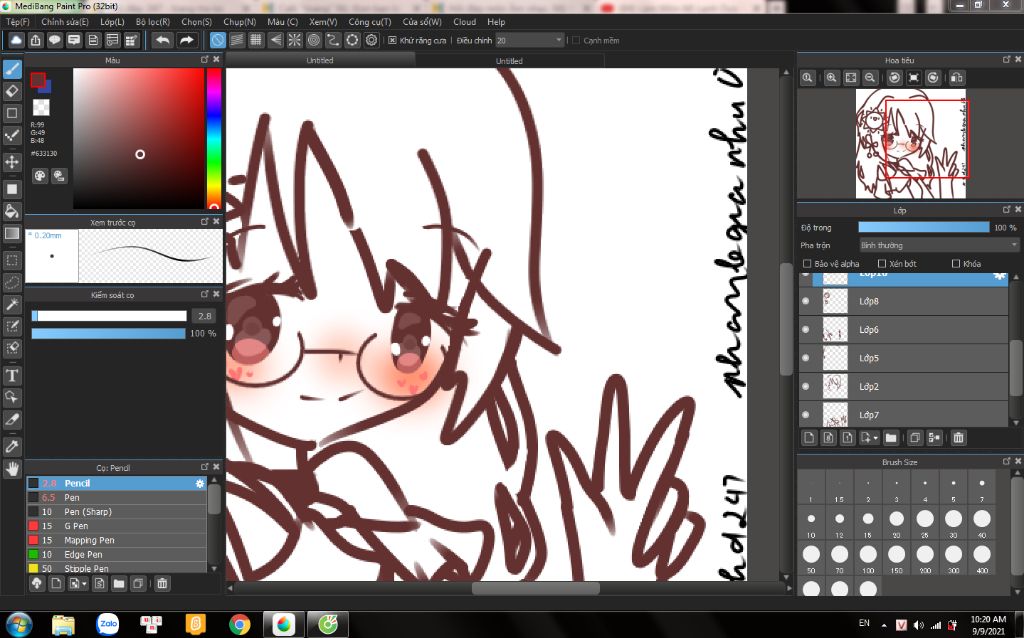Screen dimensions: 1024x638
Task: Select the Eraser tool
Action: 12,91
